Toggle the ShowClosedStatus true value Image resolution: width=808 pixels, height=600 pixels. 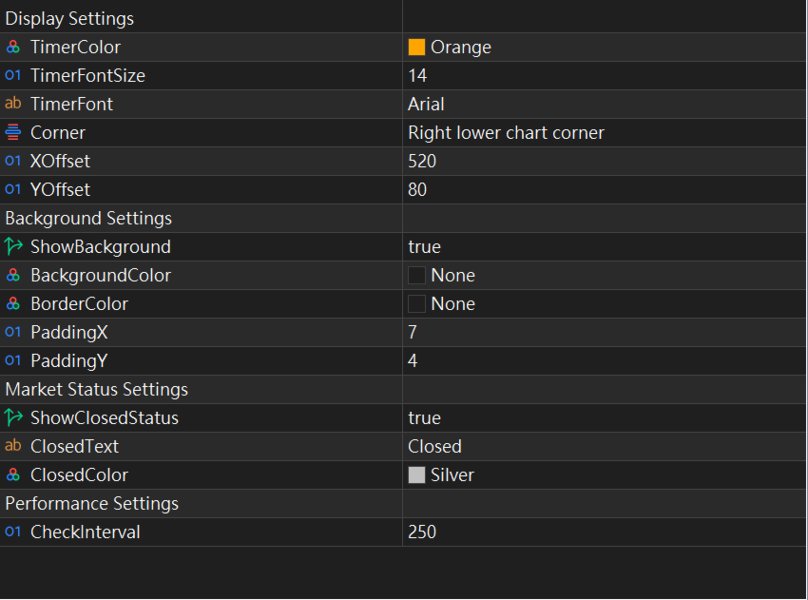click(603, 418)
